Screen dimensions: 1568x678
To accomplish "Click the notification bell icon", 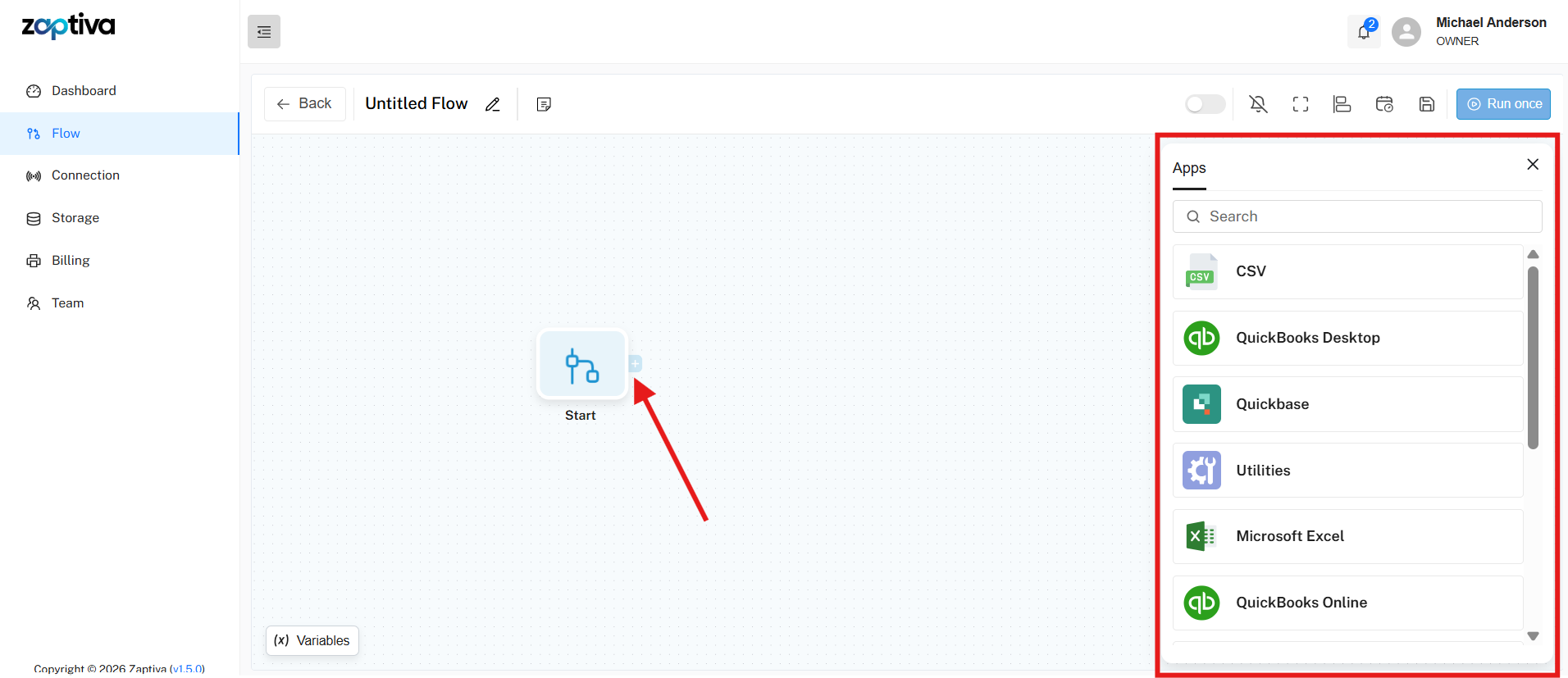I will pos(1363,32).
